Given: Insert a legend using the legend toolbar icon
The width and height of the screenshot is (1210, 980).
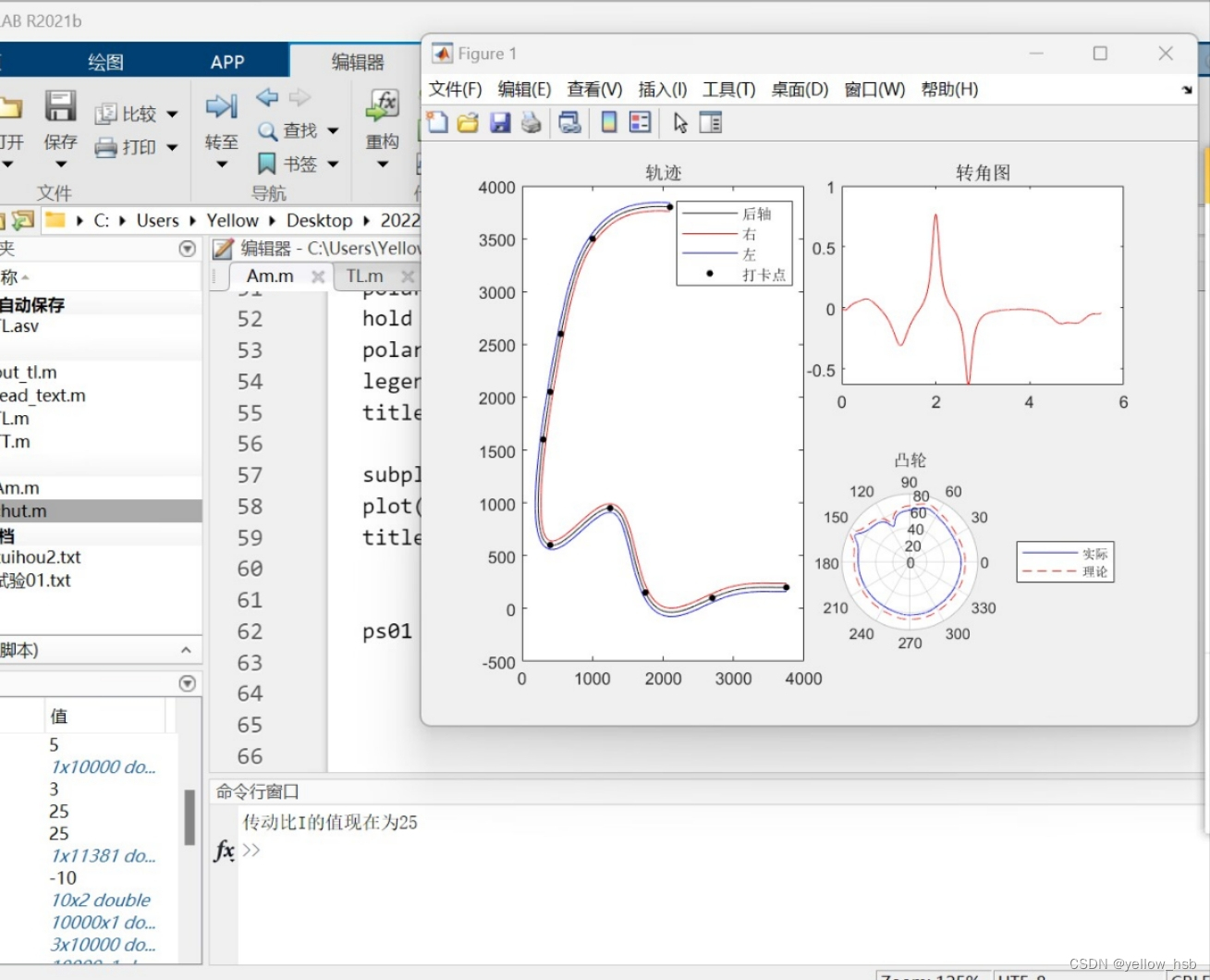Looking at the screenshot, I should 638,122.
